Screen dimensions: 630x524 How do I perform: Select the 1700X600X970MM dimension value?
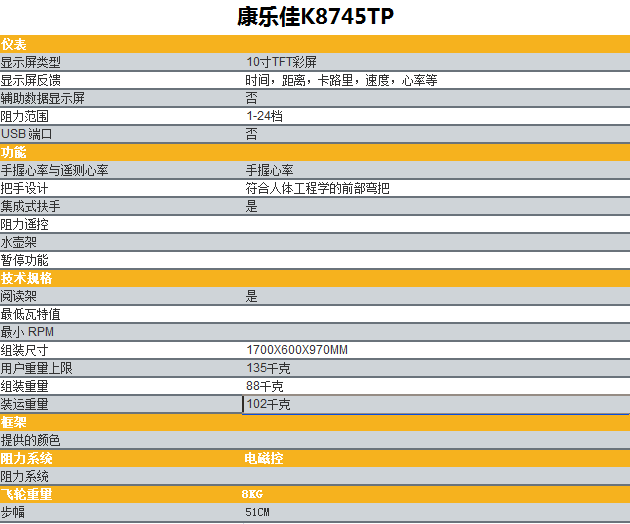(x=297, y=350)
